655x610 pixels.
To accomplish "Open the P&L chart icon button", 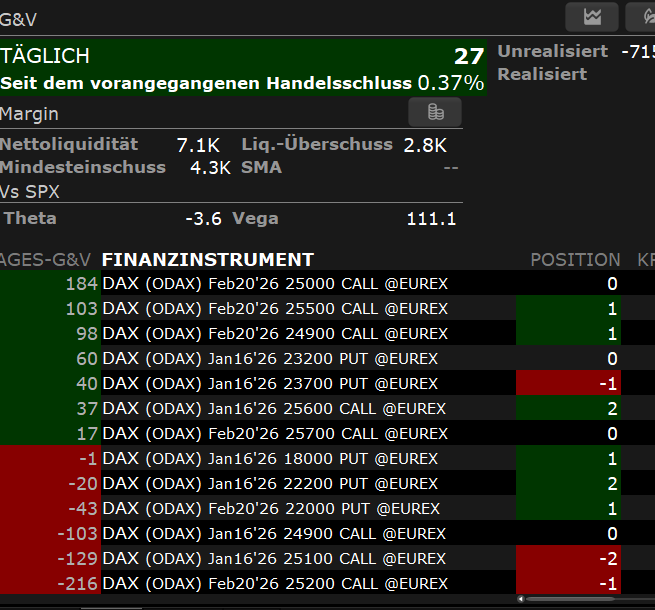I will click(592, 16).
